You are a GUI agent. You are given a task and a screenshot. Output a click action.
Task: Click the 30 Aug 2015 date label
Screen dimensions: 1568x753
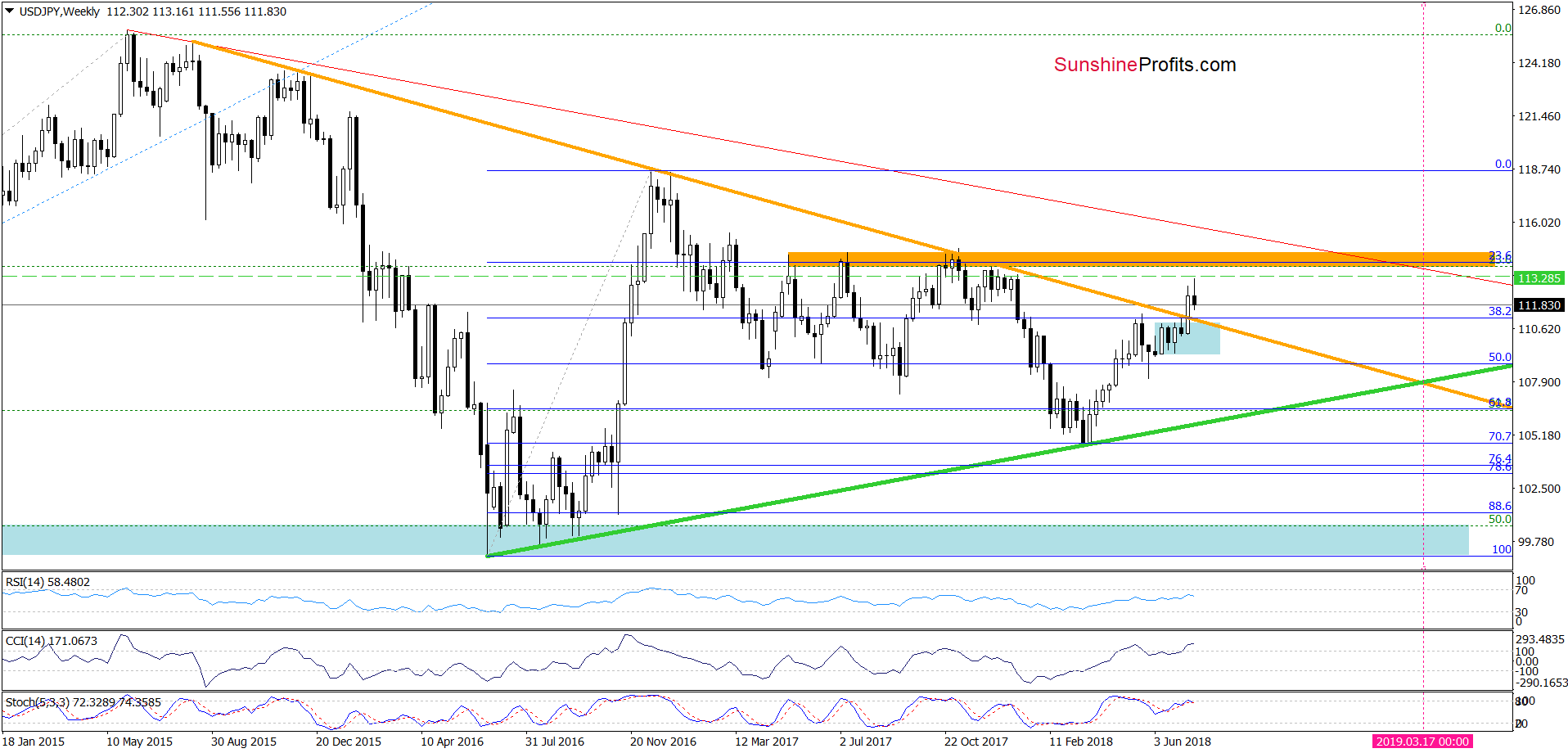click(x=244, y=742)
